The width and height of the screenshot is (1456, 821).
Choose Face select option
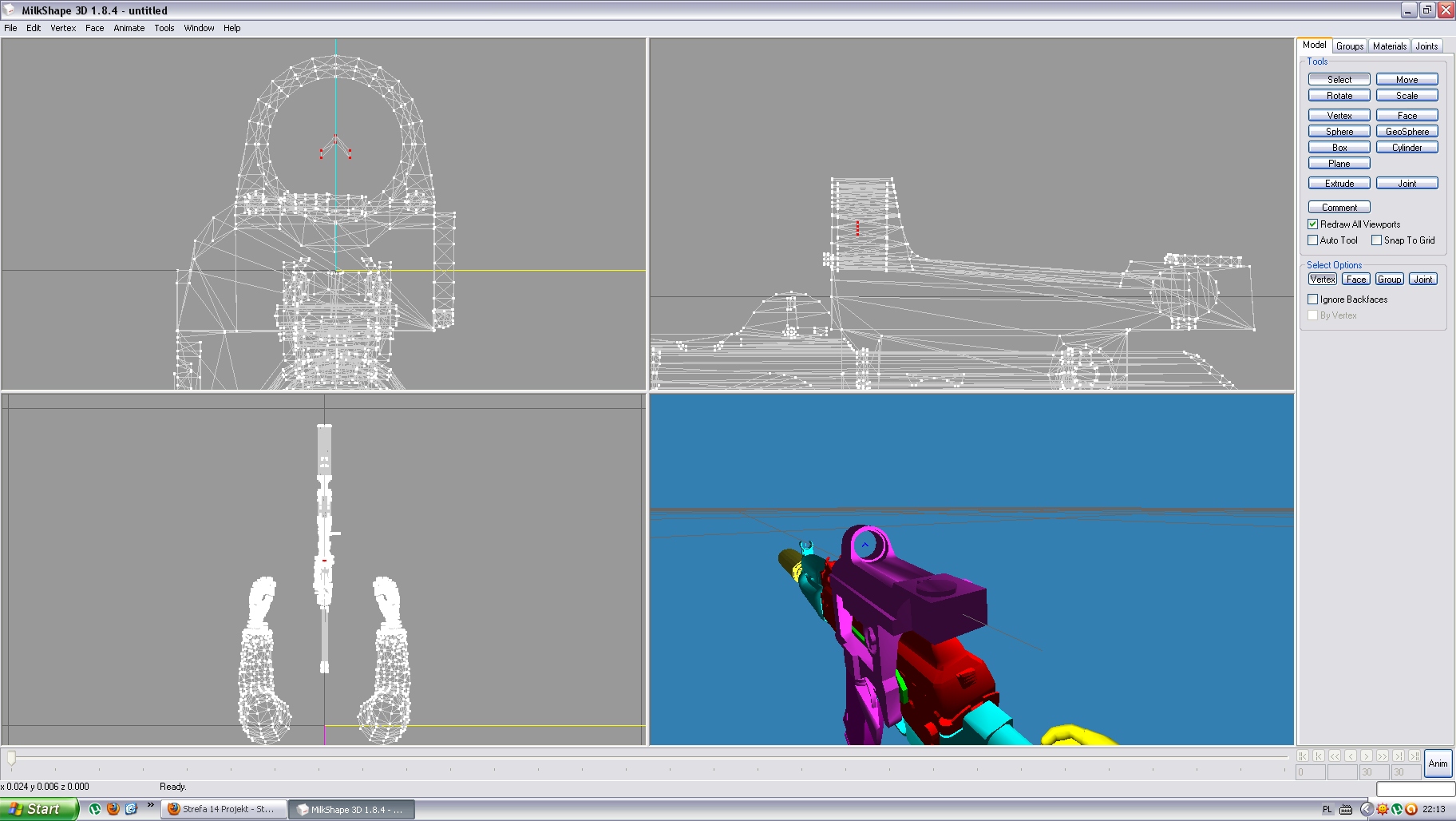(1356, 279)
